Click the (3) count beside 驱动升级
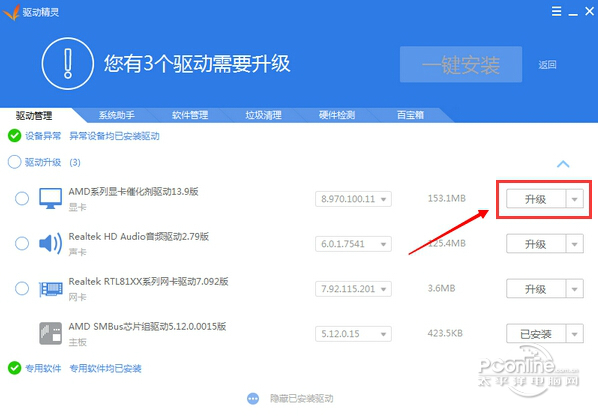This screenshot has height=417, width=598. point(75,163)
